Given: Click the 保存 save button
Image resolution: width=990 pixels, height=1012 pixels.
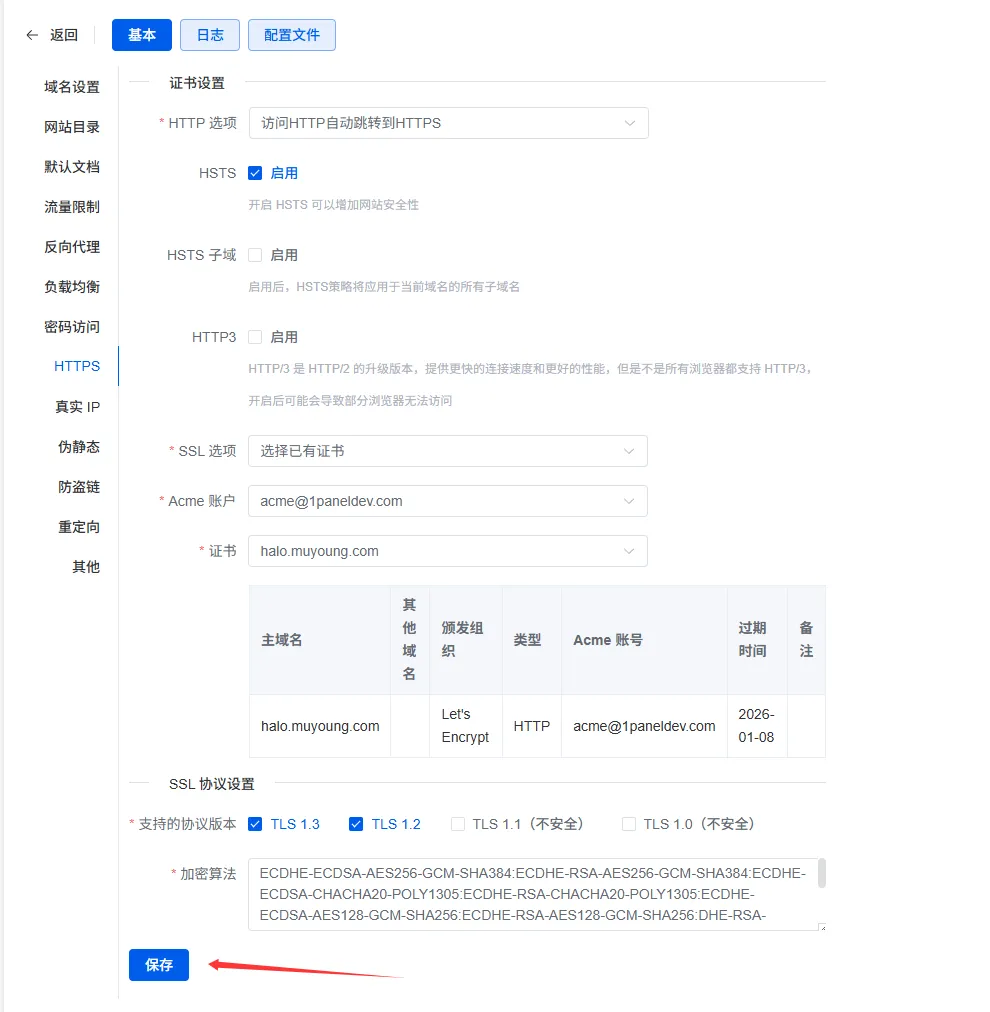Looking at the screenshot, I should point(159,965).
